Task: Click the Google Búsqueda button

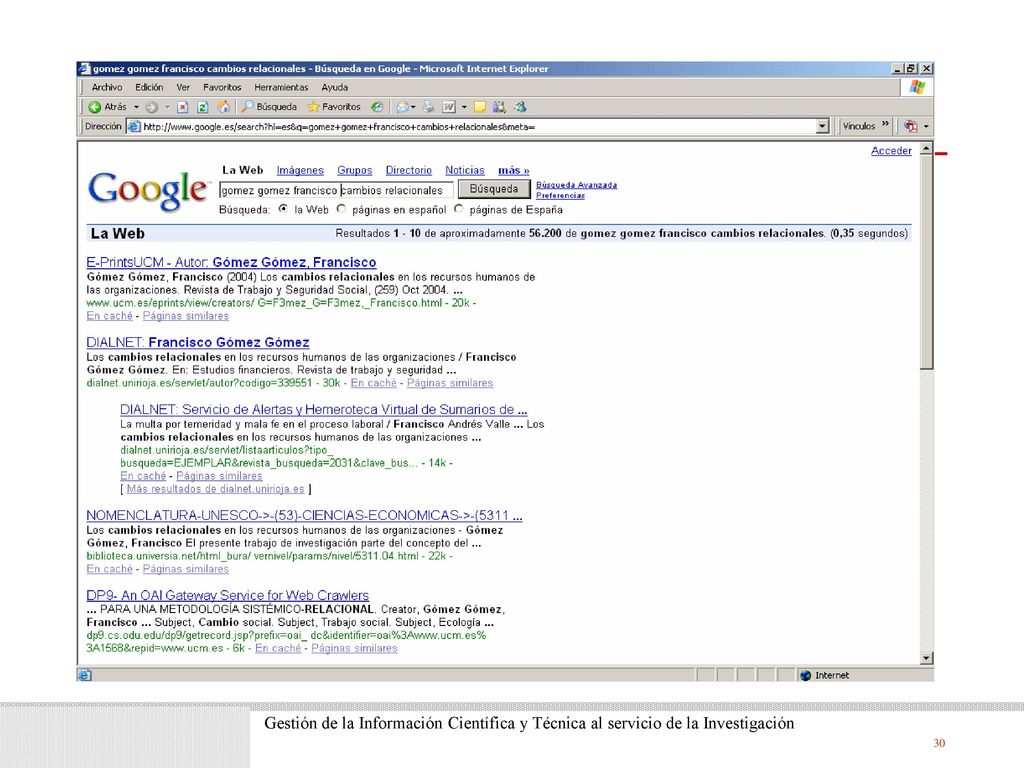Action: tap(494, 189)
